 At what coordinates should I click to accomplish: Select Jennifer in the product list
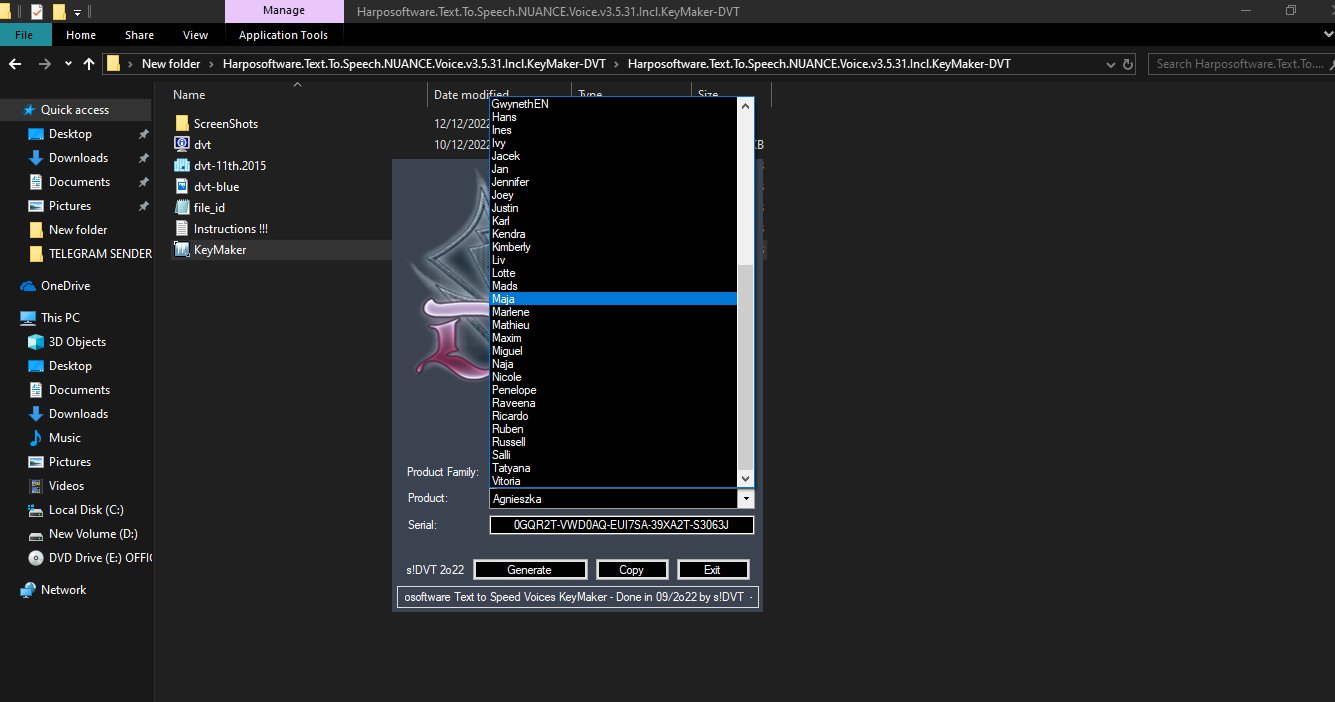pos(613,182)
